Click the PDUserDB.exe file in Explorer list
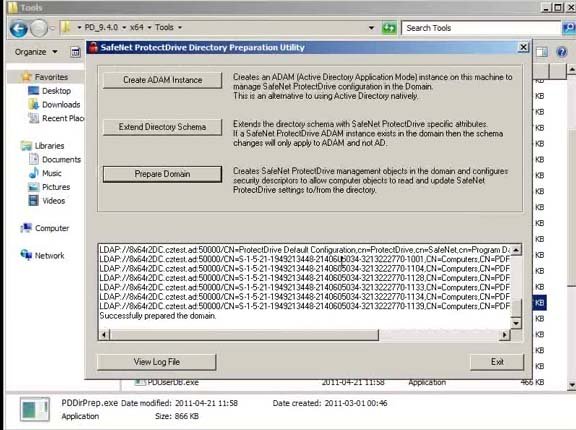576x430 pixels. tap(173, 382)
